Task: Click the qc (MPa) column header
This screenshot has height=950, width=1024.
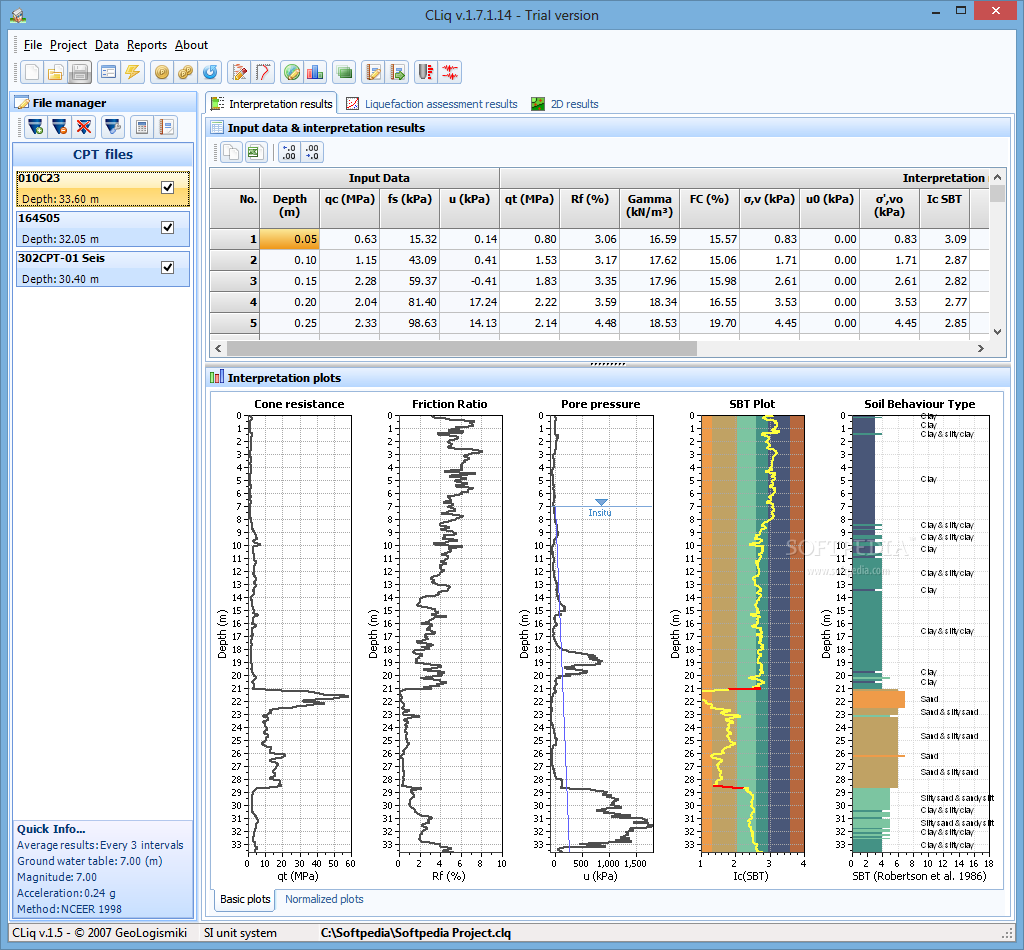Action: [349, 208]
